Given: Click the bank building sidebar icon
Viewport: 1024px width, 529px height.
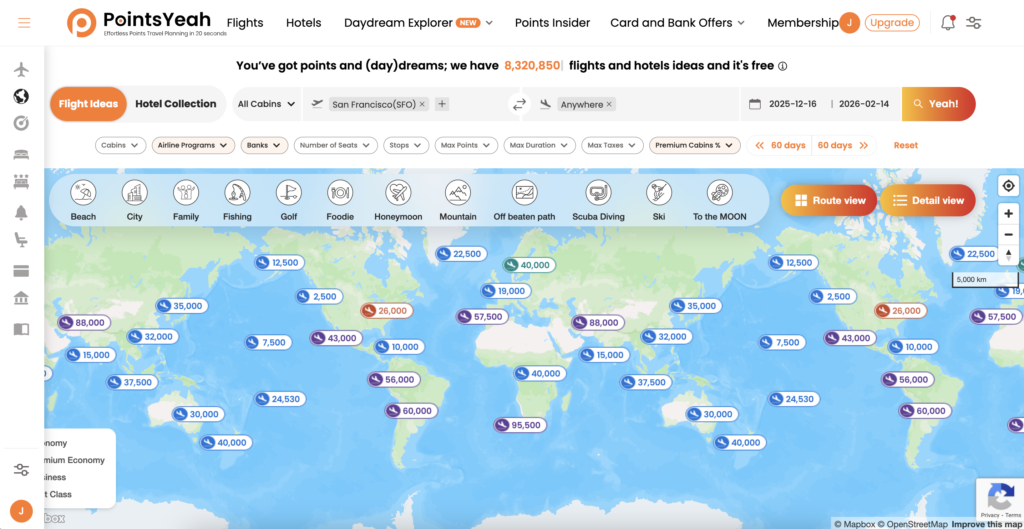Looking at the screenshot, I should tap(22, 298).
